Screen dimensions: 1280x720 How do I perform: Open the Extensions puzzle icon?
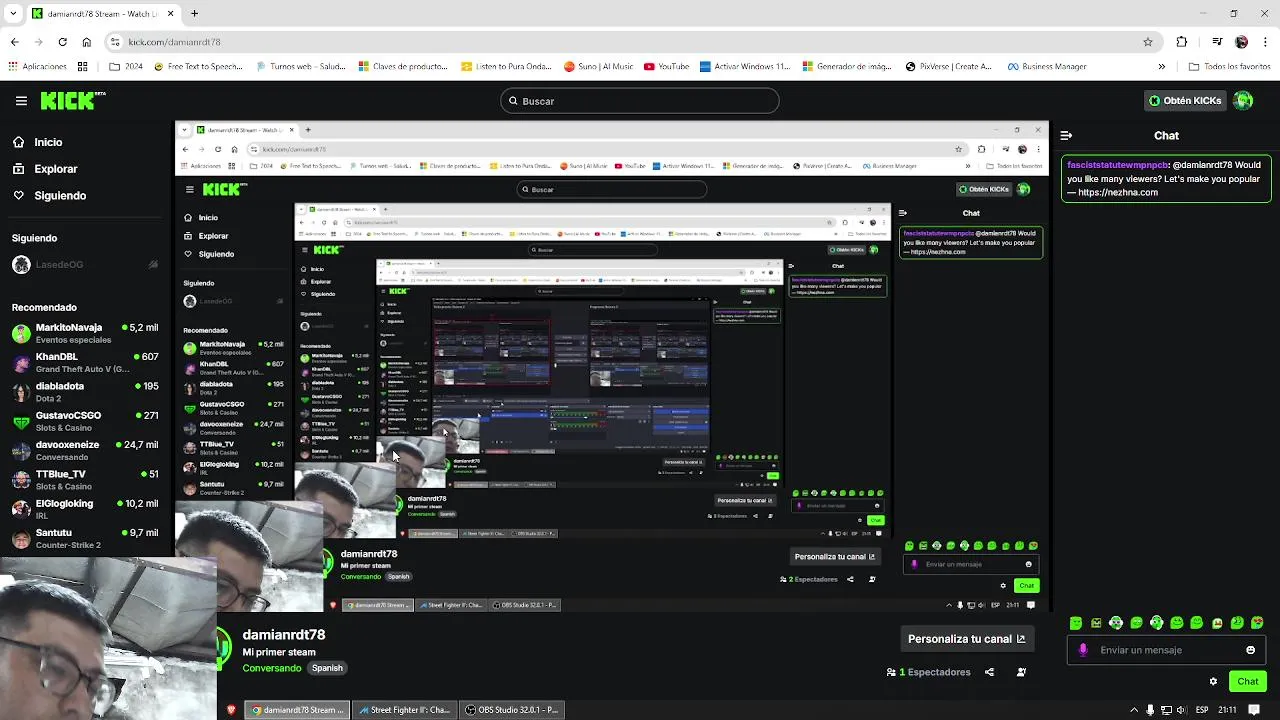click(x=1182, y=42)
